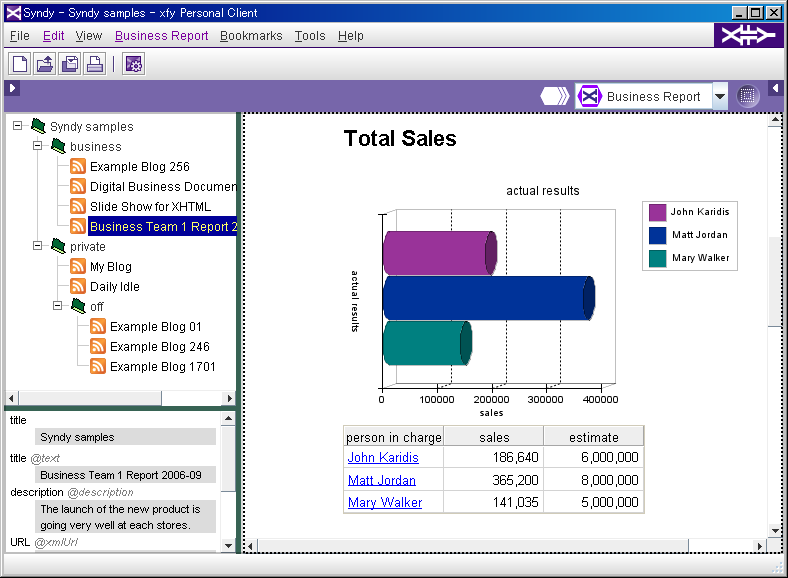Image resolution: width=788 pixels, height=578 pixels.
Task: Collapse the off folder in the tree
Action: 58,306
